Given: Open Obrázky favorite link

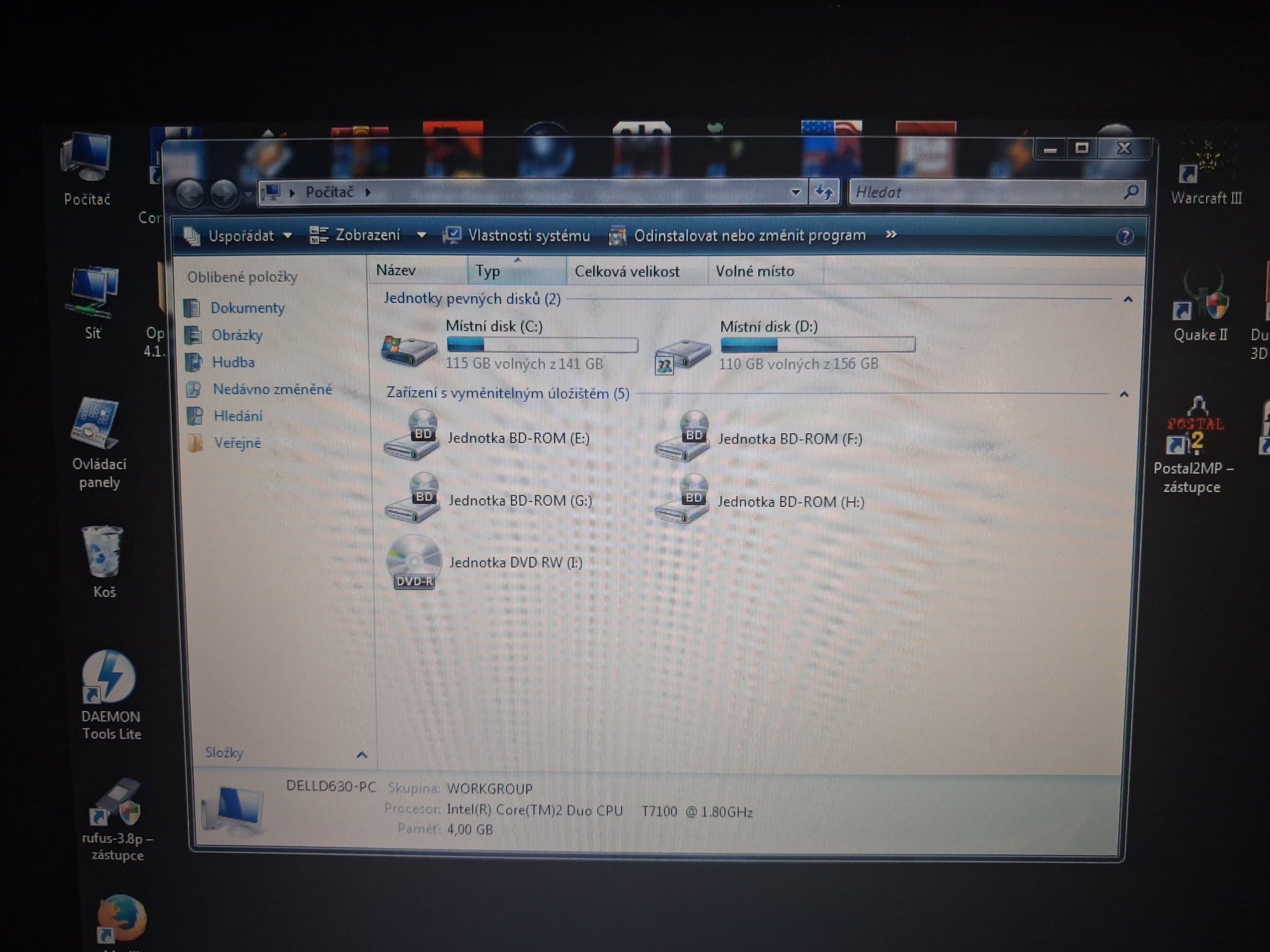Looking at the screenshot, I should tap(236, 335).
